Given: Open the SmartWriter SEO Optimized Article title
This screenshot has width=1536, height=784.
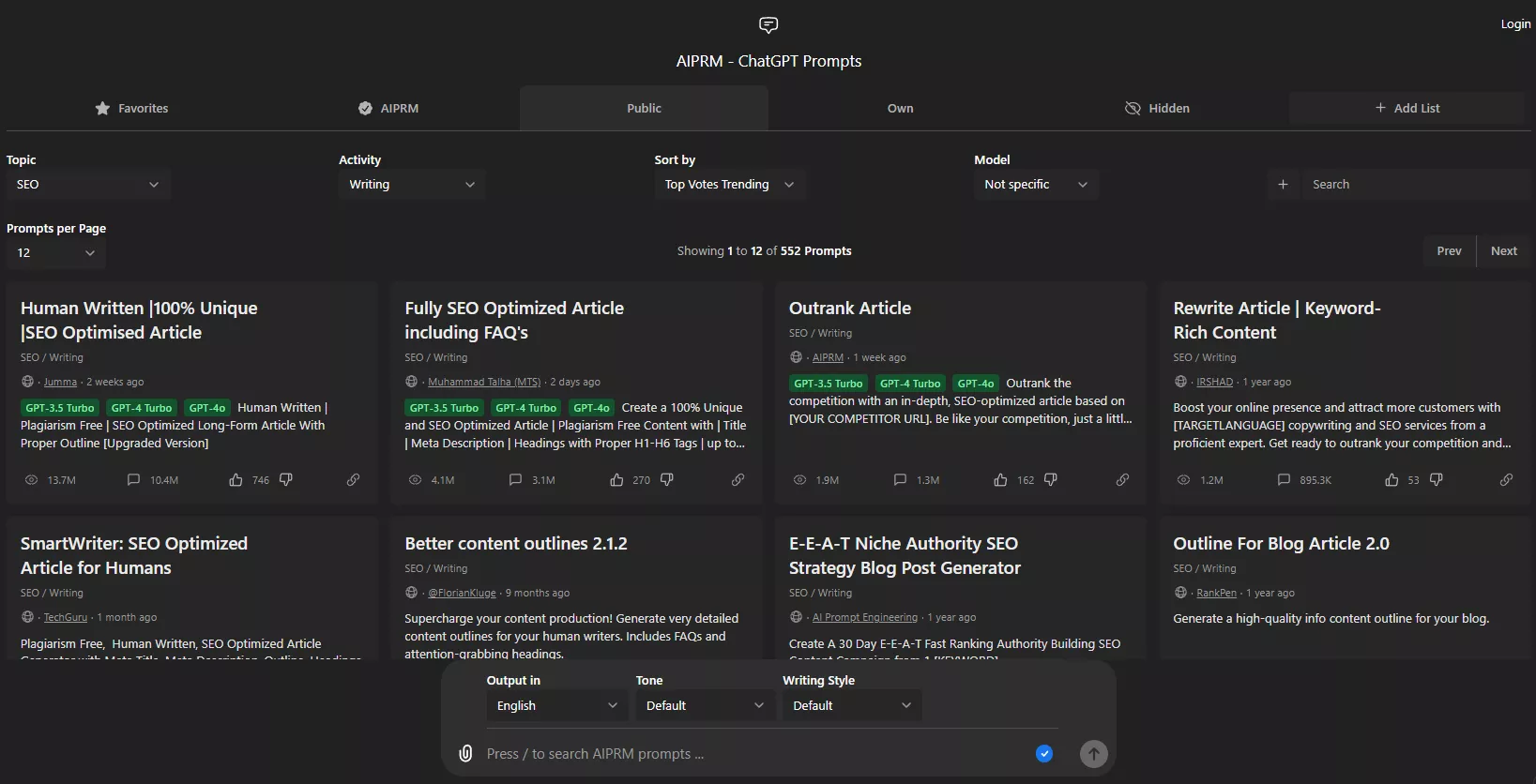Looking at the screenshot, I should pyautogui.click(x=134, y=556).
